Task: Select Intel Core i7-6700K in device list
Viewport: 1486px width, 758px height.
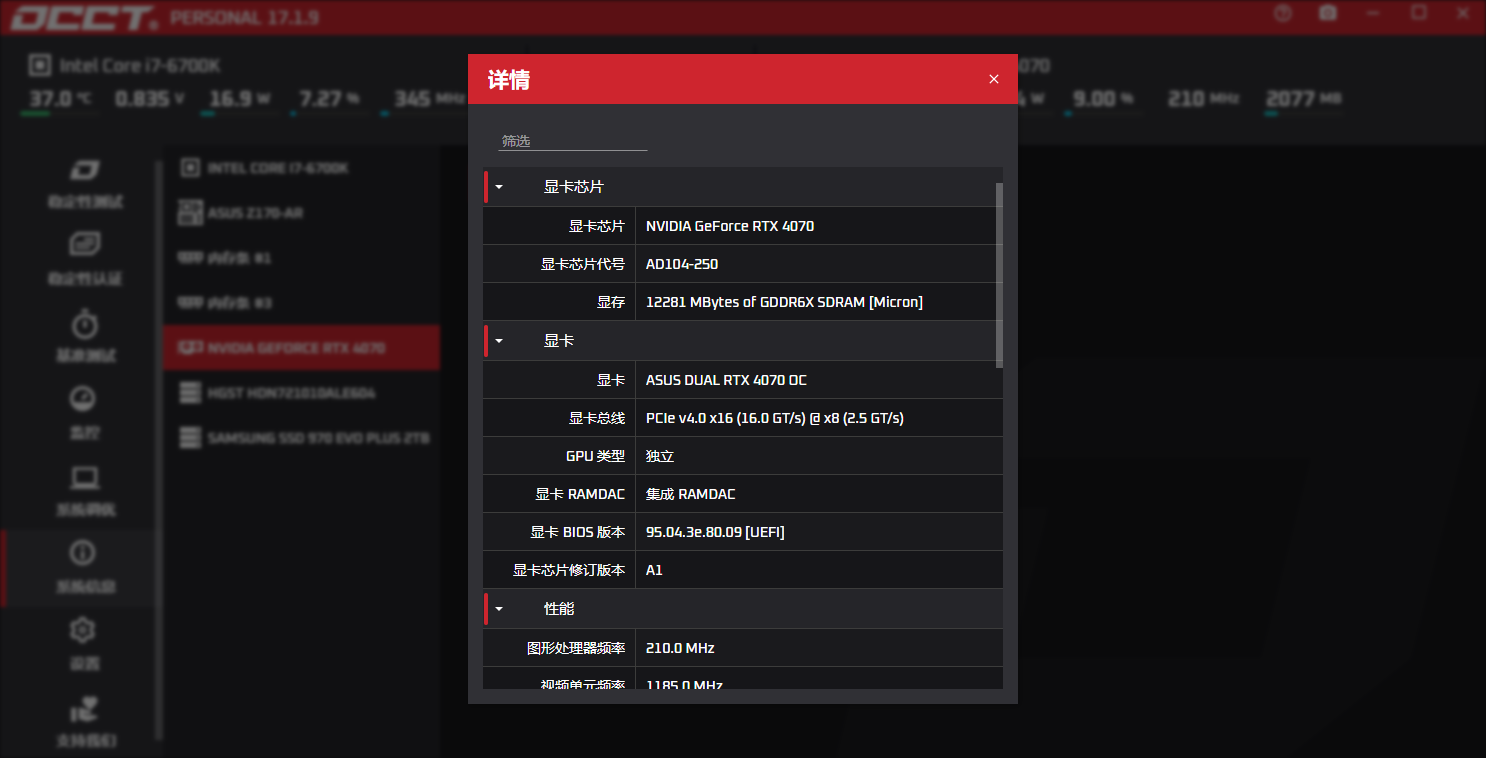Action: (x=301, y=168)
